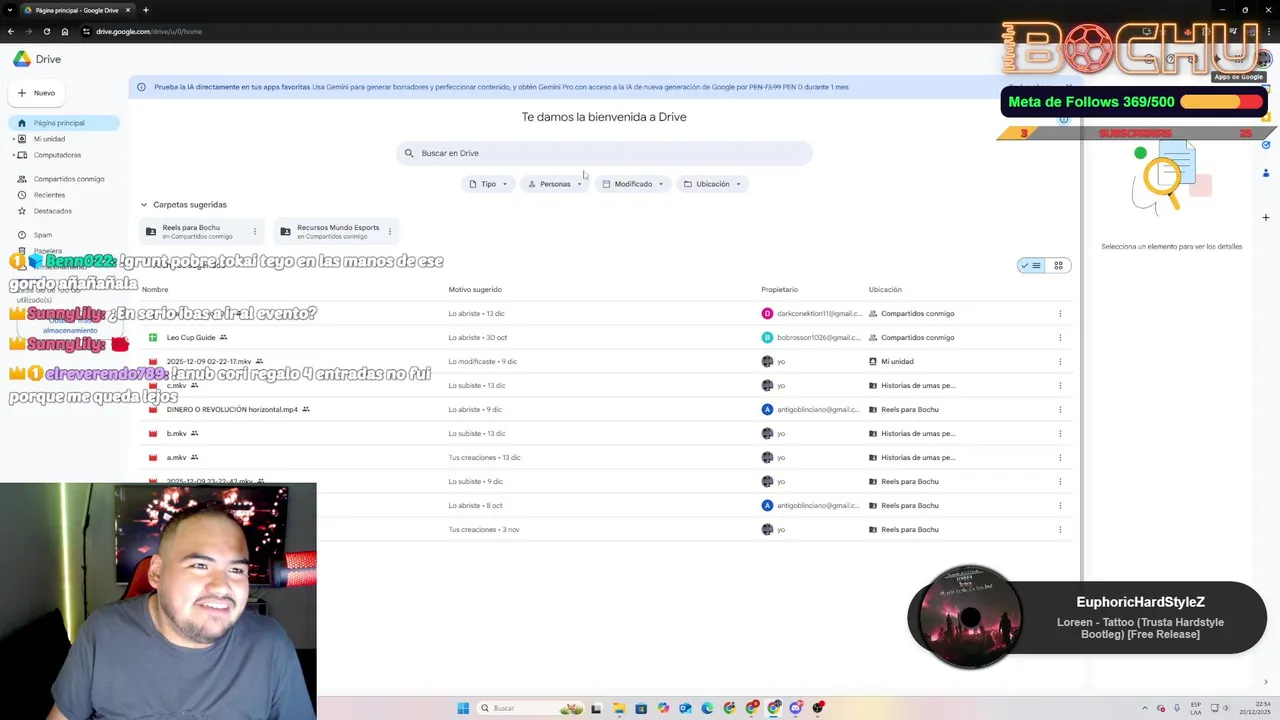
Task: Click the video icon beside b.mkv
Action: point(153,434)
